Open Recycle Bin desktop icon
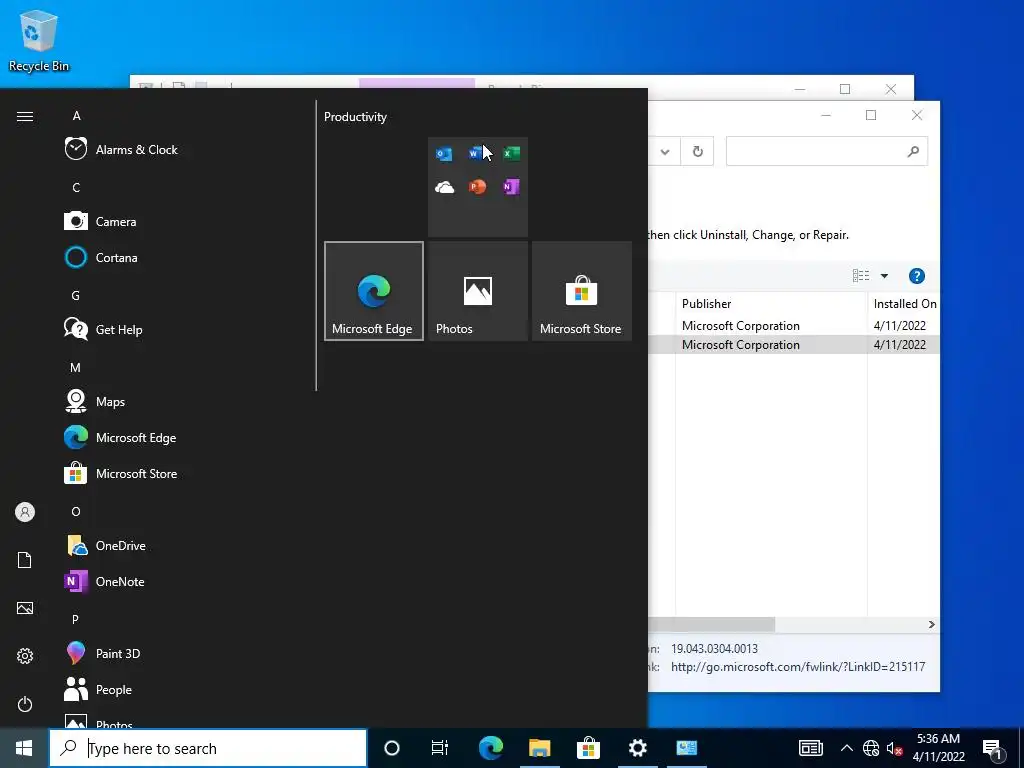The image size is (1024, 768). pos(39,40)
